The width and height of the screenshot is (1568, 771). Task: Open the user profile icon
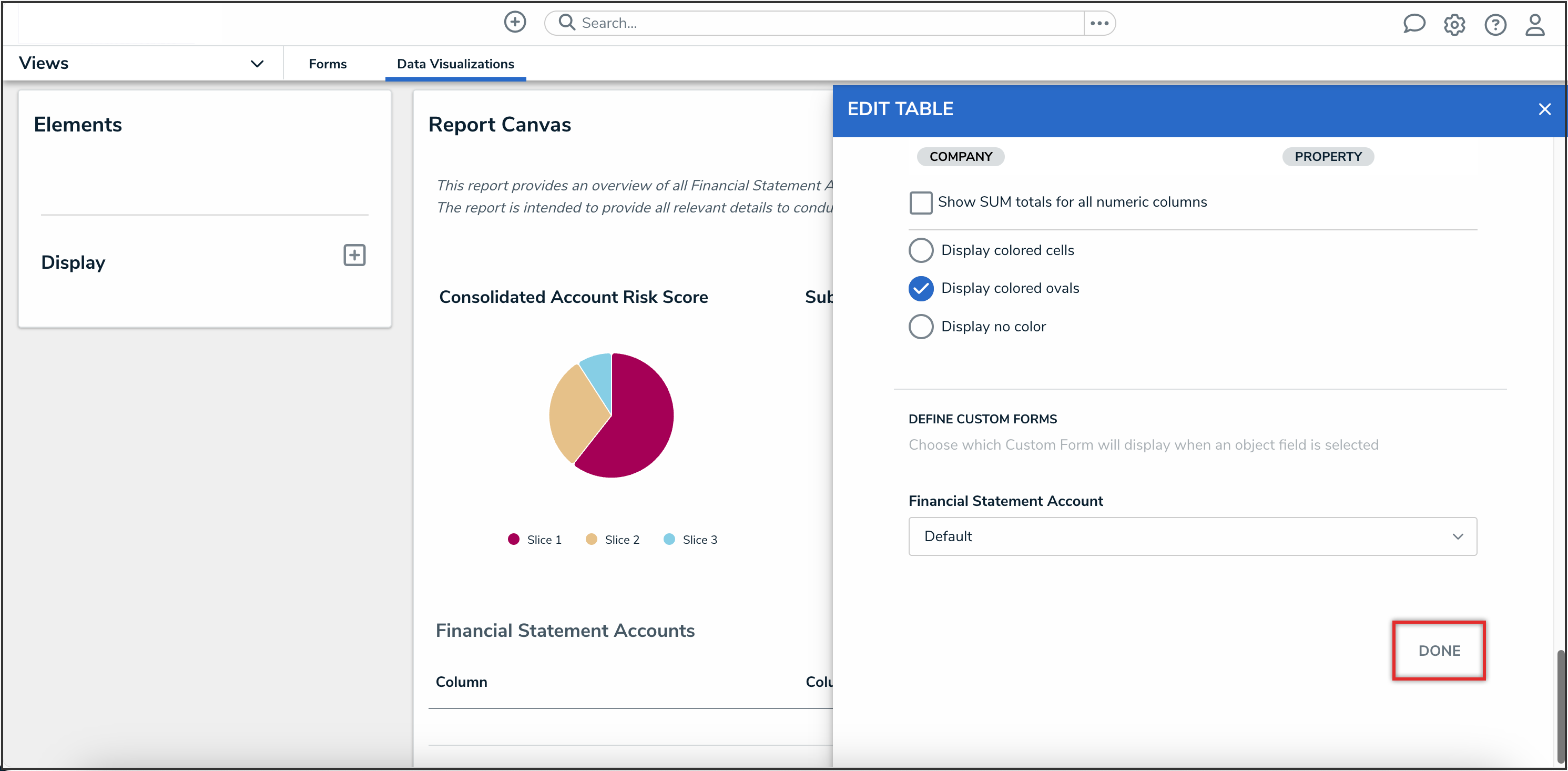(1534, 25)
